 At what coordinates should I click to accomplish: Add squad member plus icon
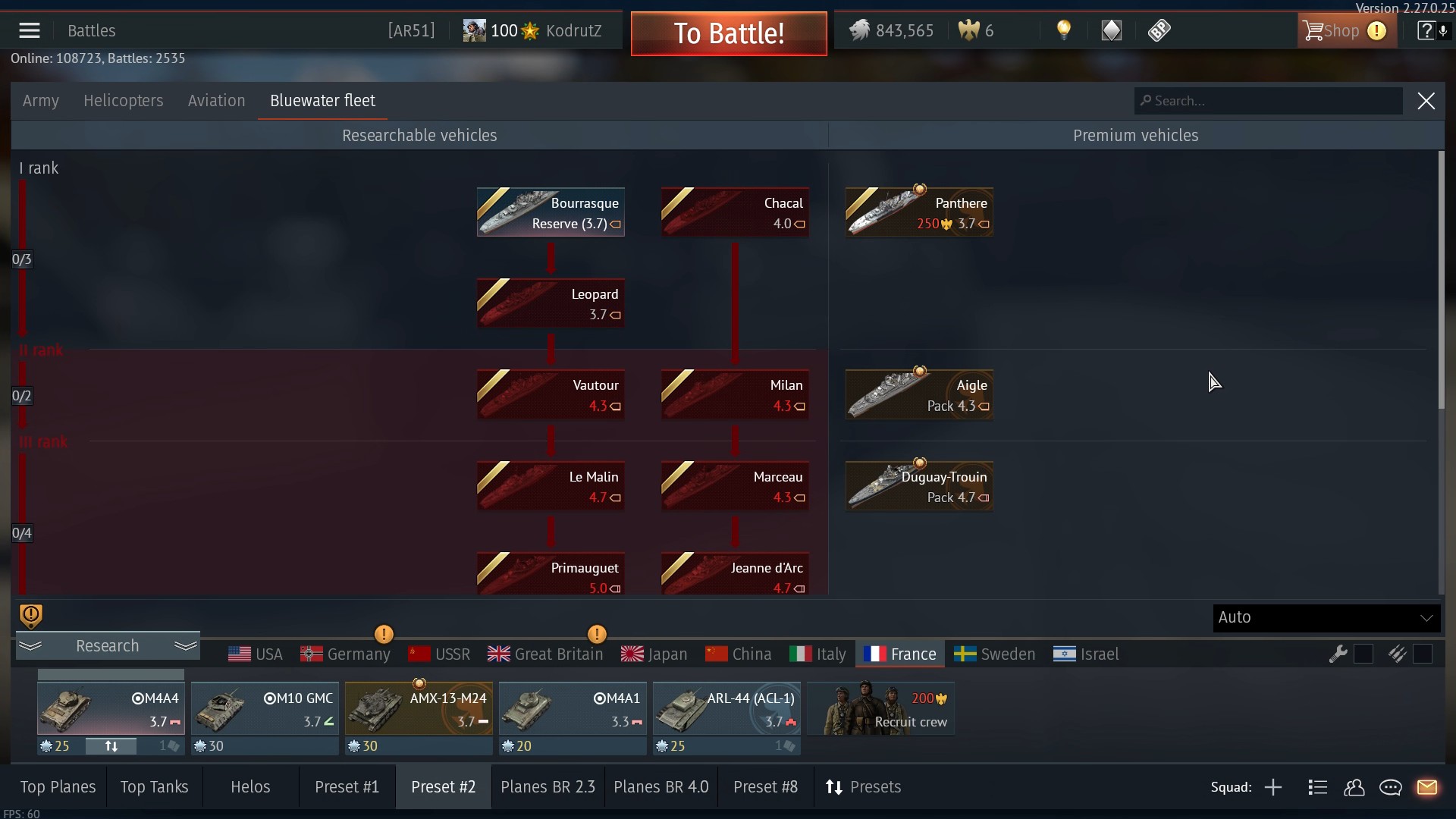point(1273,787)
